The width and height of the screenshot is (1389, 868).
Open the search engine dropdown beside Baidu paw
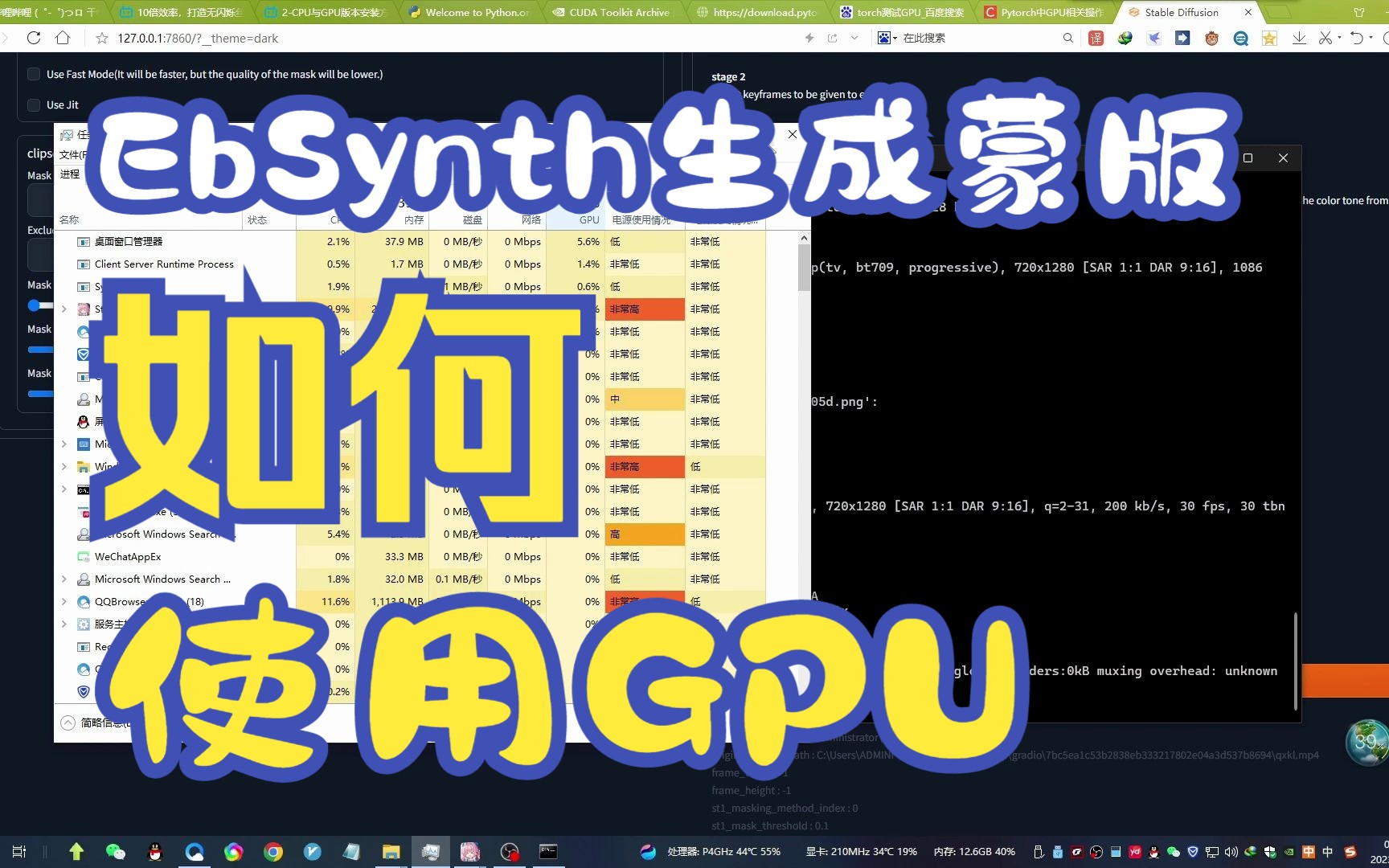pyautogui.click(x=895, y=38)
